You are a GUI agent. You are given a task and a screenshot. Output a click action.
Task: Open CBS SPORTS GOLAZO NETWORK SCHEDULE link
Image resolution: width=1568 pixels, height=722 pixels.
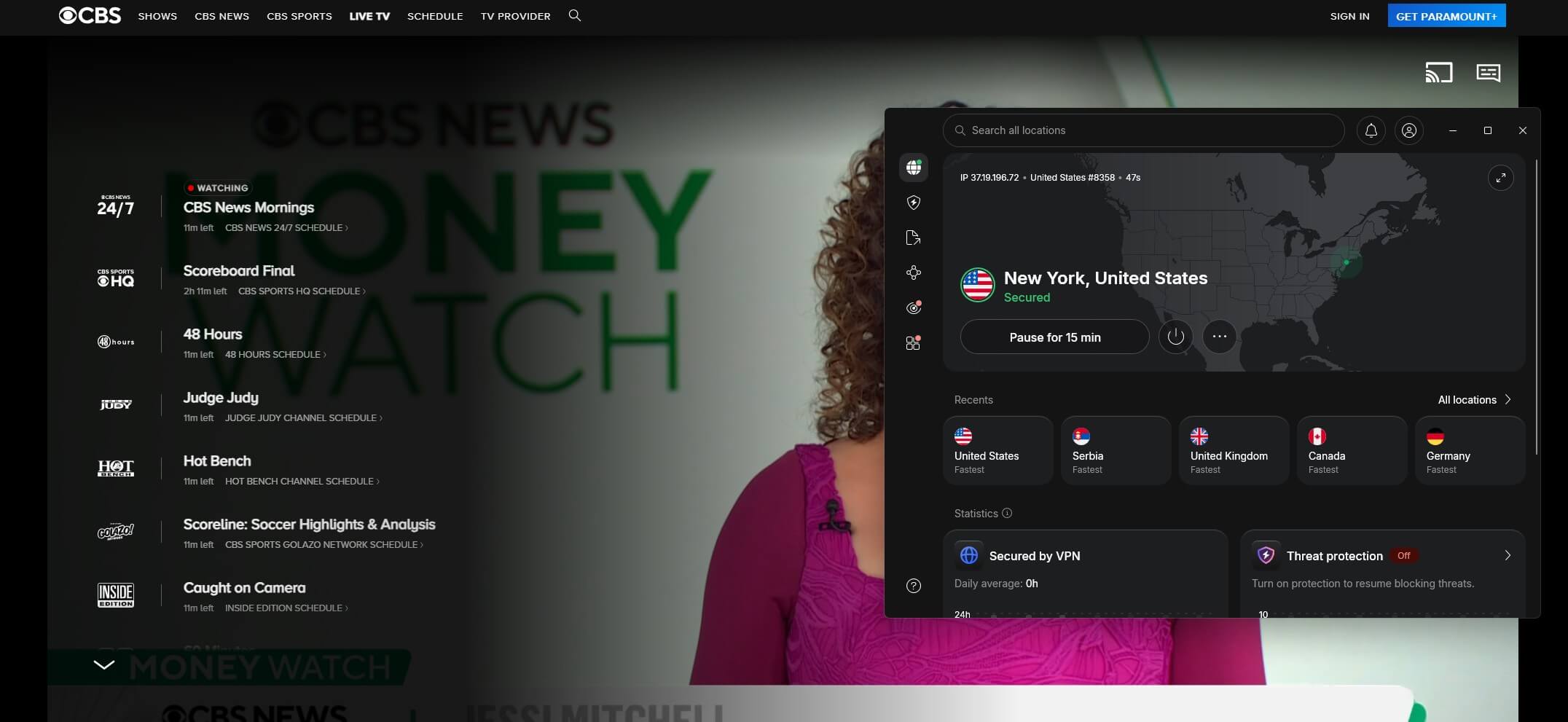[324, 545]
